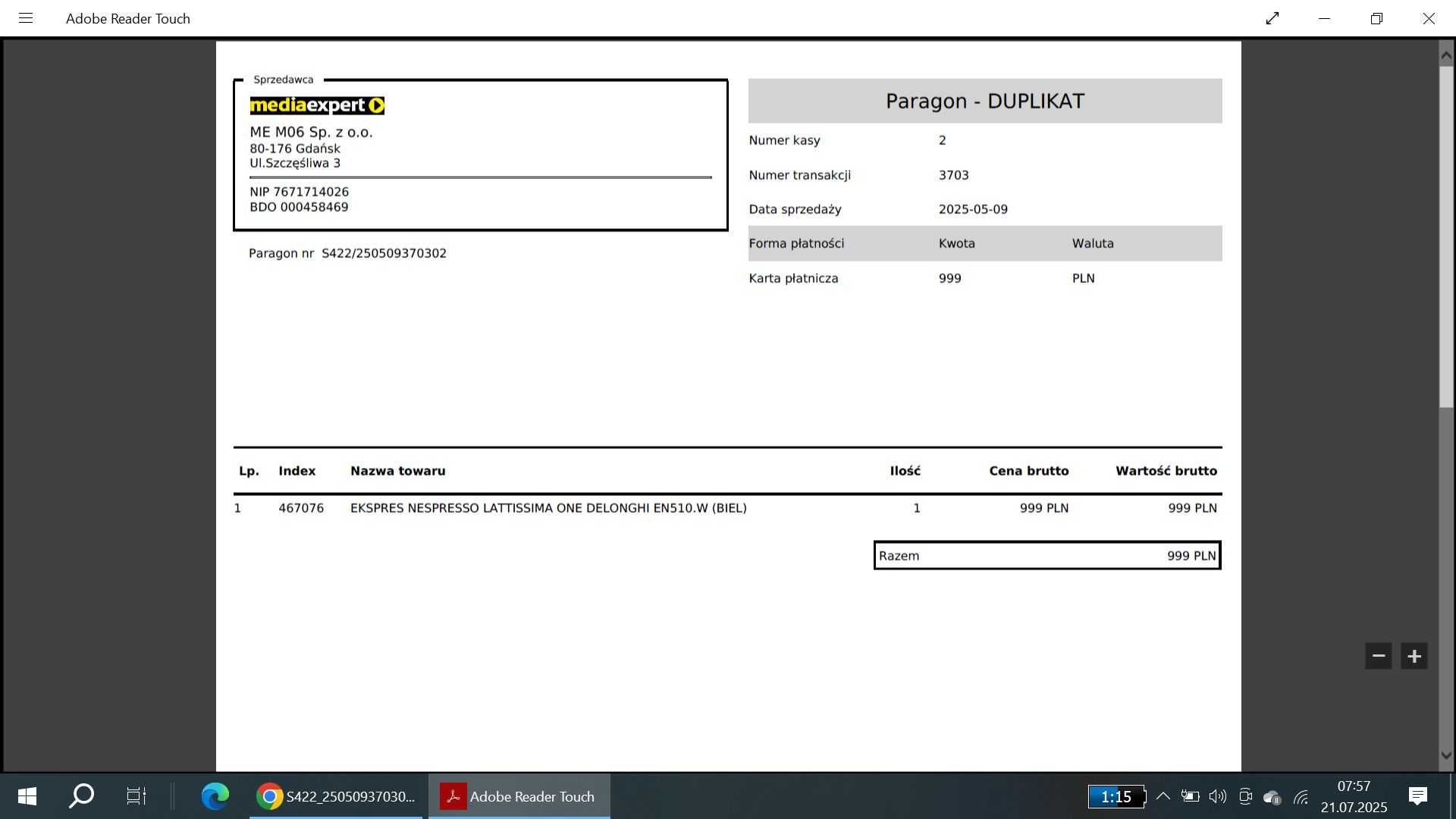Viewport: 1456px width, 819px height.
Task: Click the vertical scrollbar thumb
Action: [x=1446, y=237]
